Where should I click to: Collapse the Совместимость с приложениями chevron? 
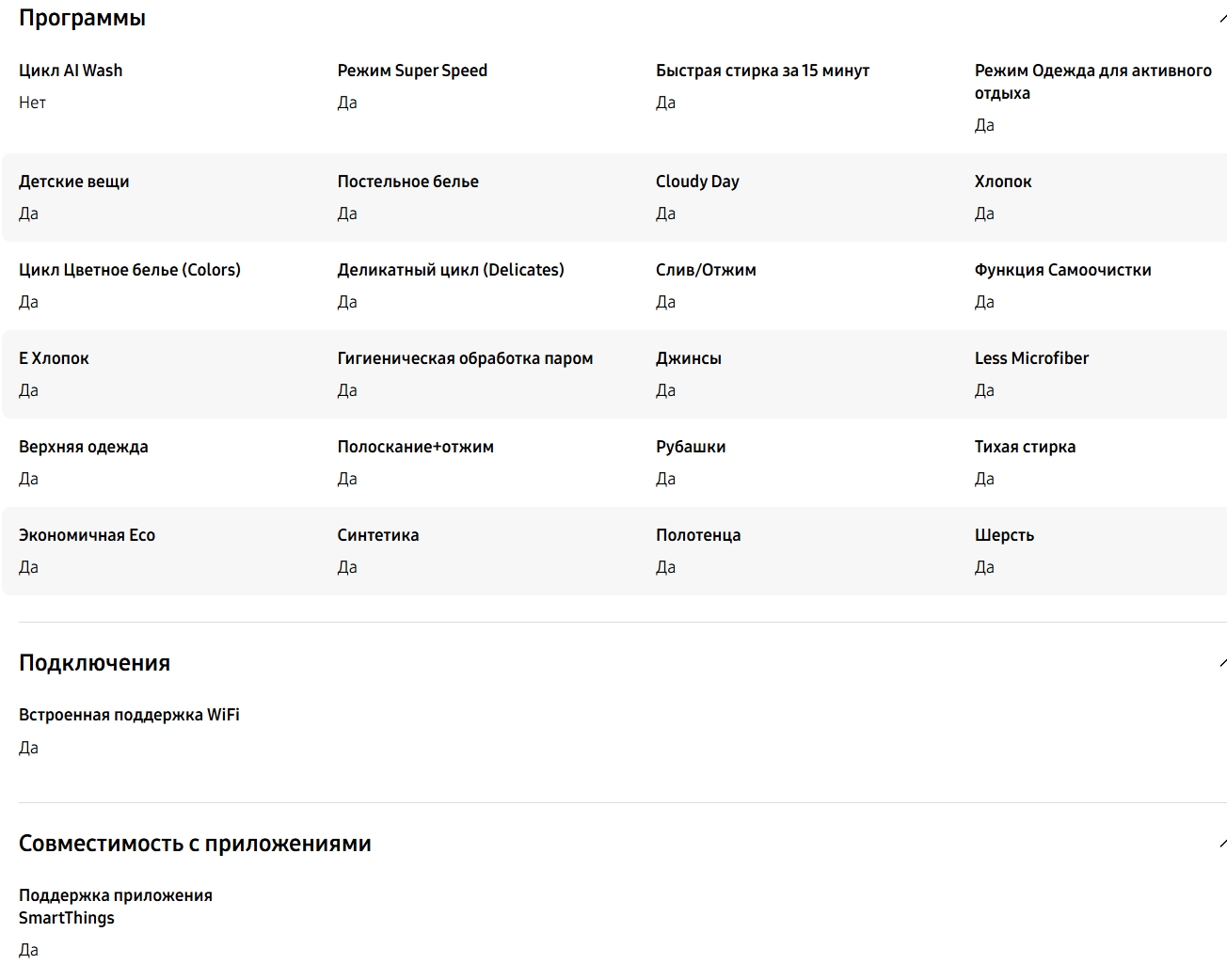[1221, 844]
